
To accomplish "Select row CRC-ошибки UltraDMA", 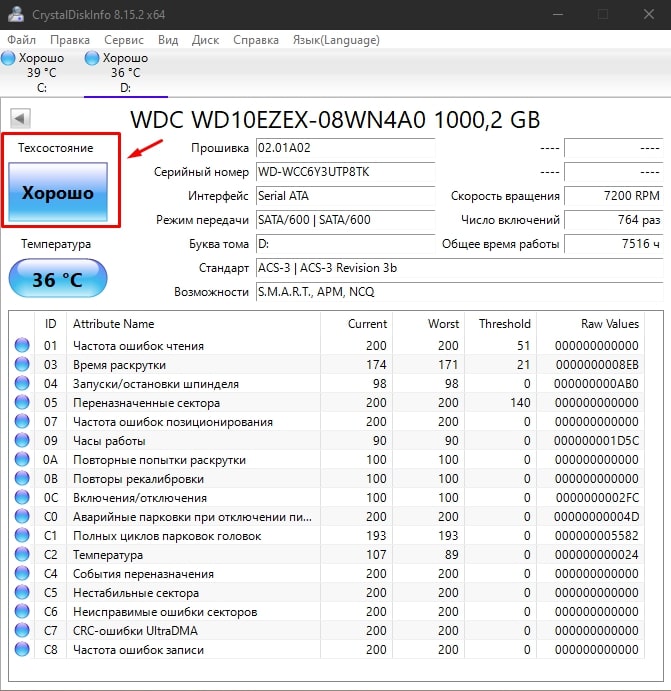I will pyautogui.click(x=326, y=631).
